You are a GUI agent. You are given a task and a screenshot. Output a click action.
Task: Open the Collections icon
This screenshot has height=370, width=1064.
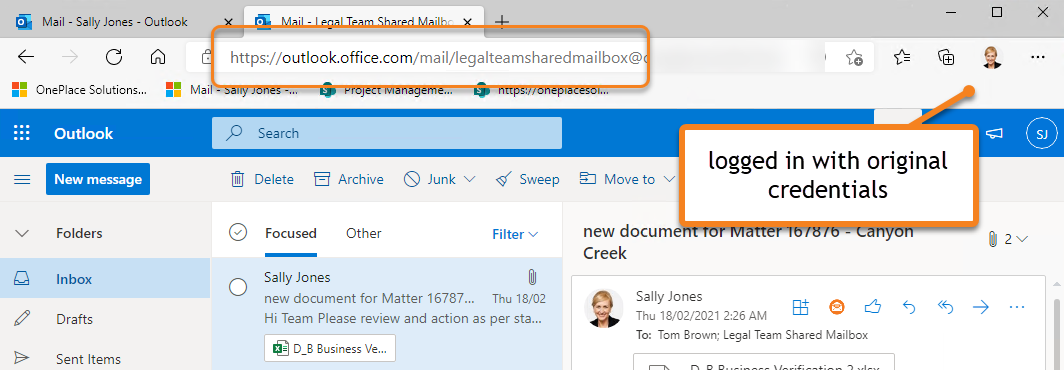(946, 58)
